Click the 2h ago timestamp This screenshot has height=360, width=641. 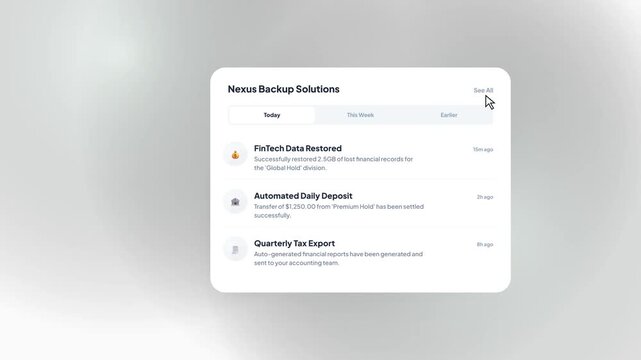[x=485, y=197]
